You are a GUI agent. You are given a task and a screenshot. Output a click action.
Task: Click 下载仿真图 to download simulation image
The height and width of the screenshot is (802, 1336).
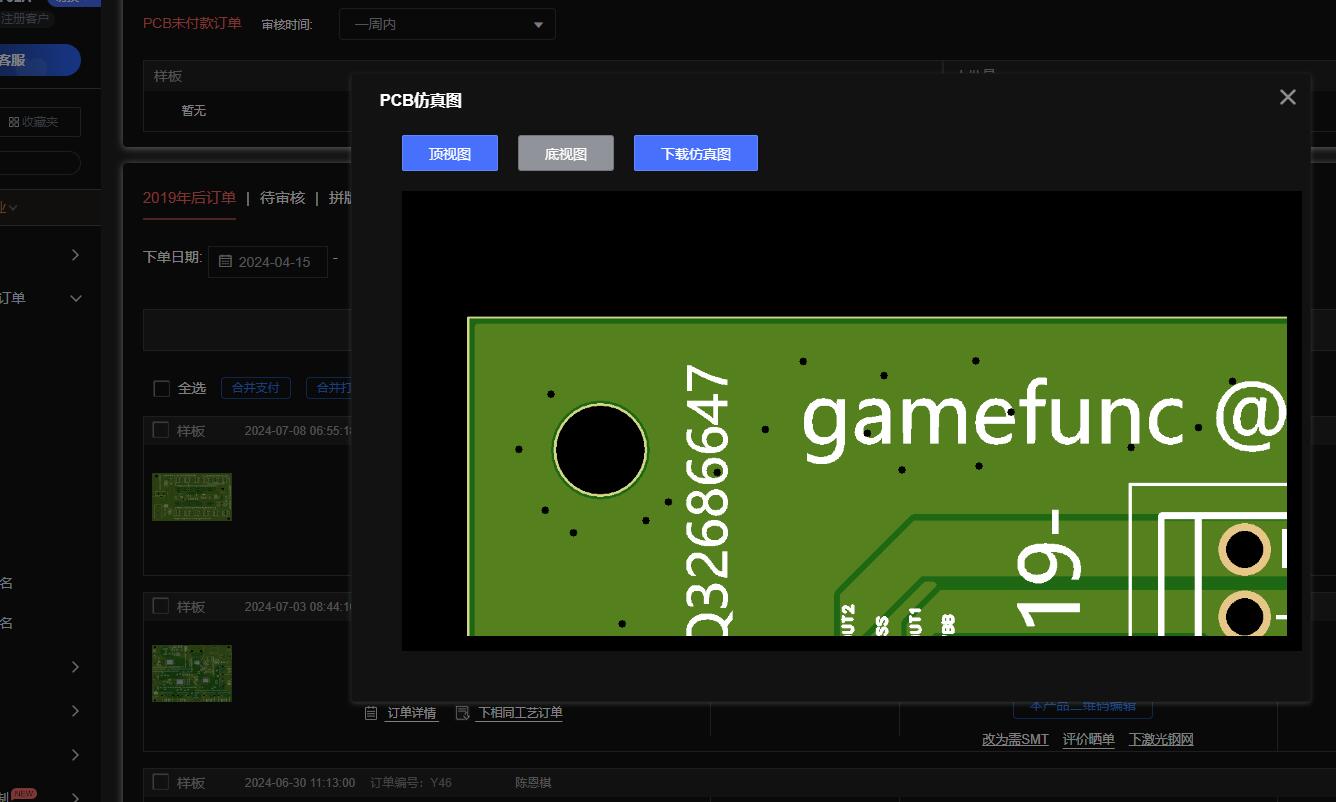[695, 153]
